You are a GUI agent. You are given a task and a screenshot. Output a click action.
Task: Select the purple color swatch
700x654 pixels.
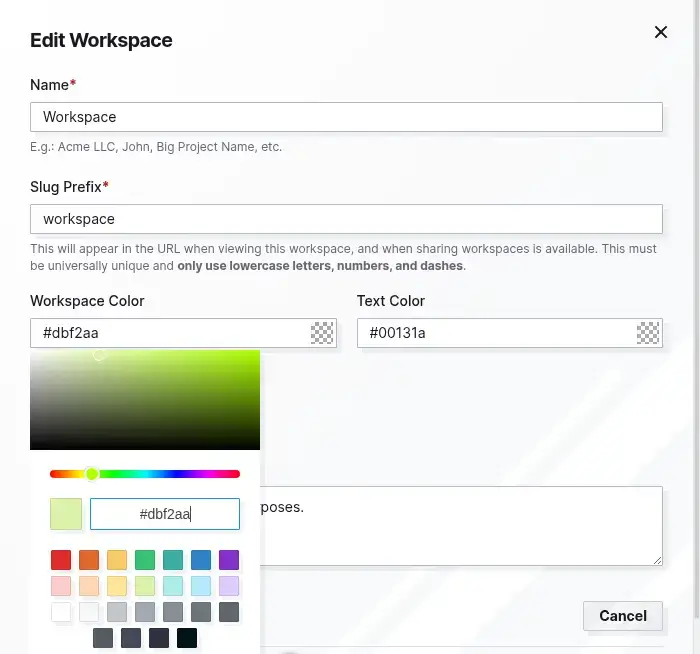[229, 560]
